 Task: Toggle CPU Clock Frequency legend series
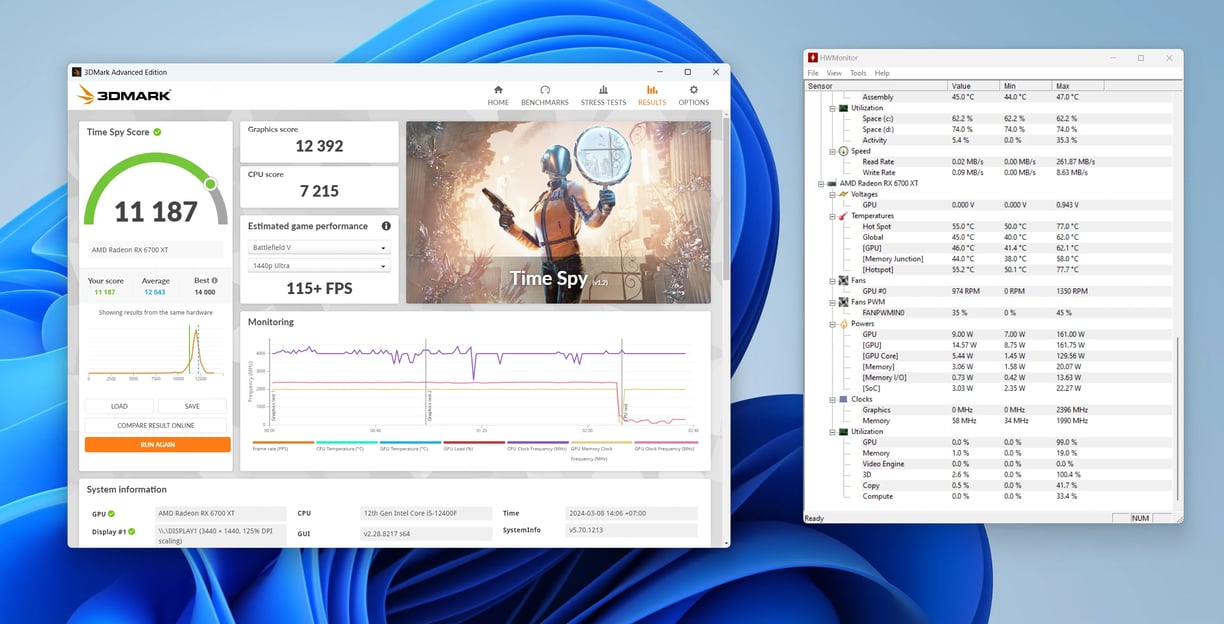[538, 445]
